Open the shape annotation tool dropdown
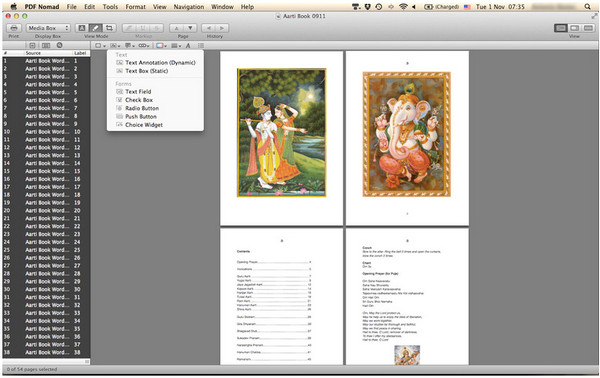Screen dimensions: 600x378 [x=100, y=46]
